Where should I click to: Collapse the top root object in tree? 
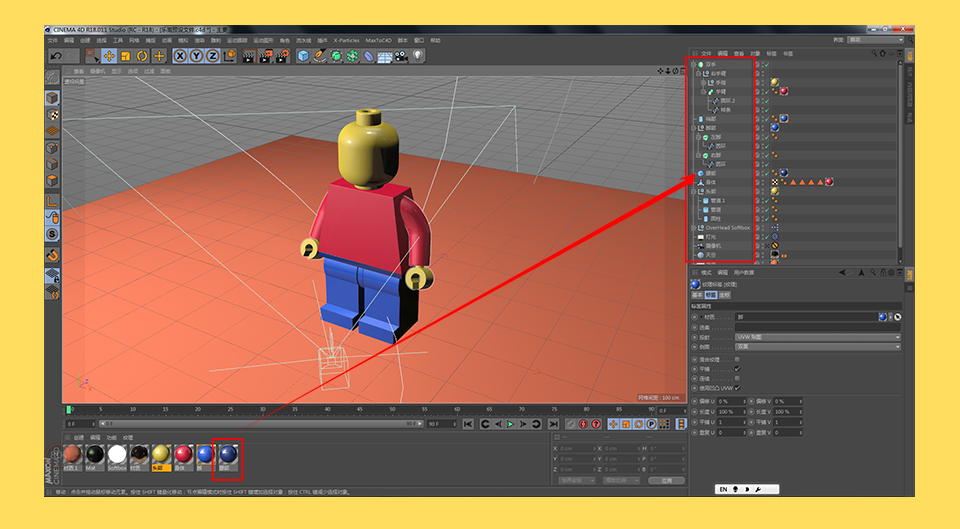694,64
